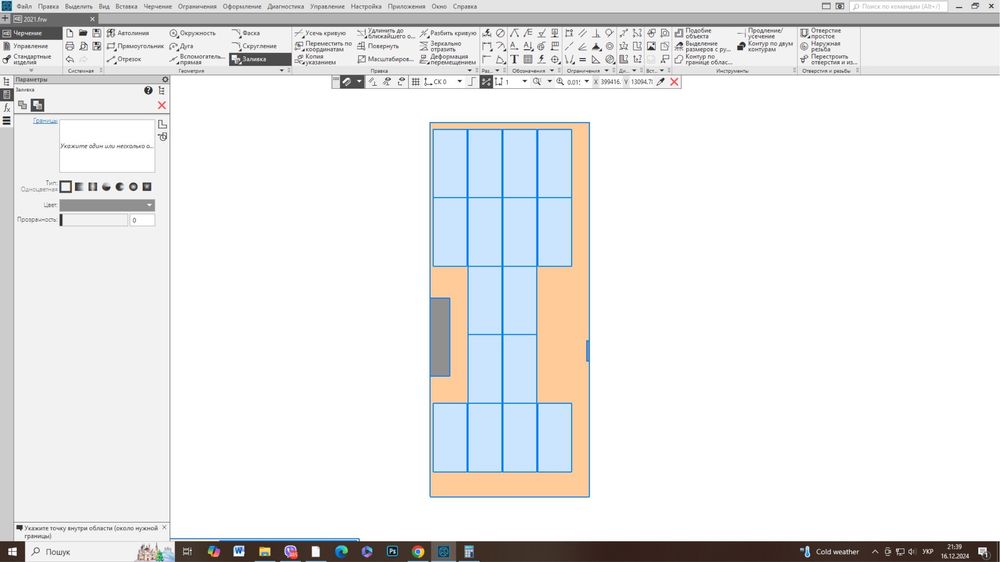Click the new document icon
This screenshot has width=1000, height=562.
70,33
